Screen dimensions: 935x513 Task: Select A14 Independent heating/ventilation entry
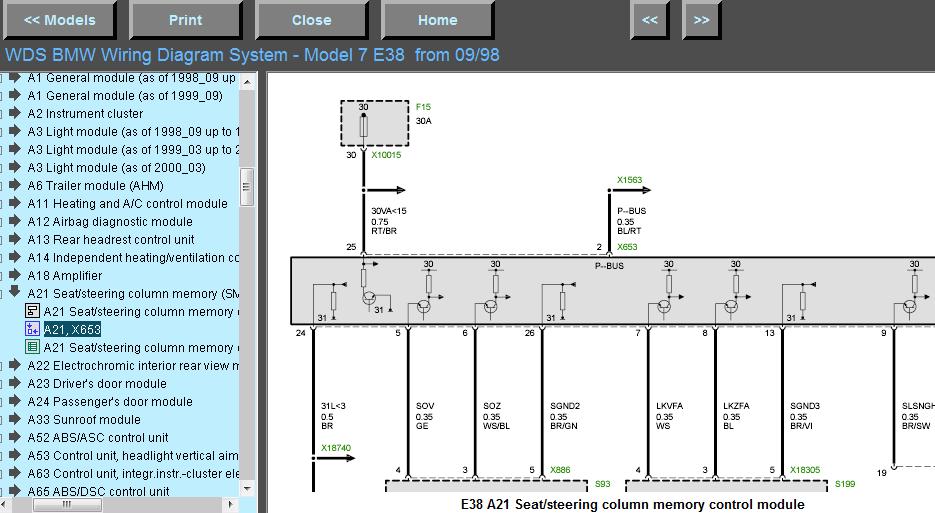[133, 258]
